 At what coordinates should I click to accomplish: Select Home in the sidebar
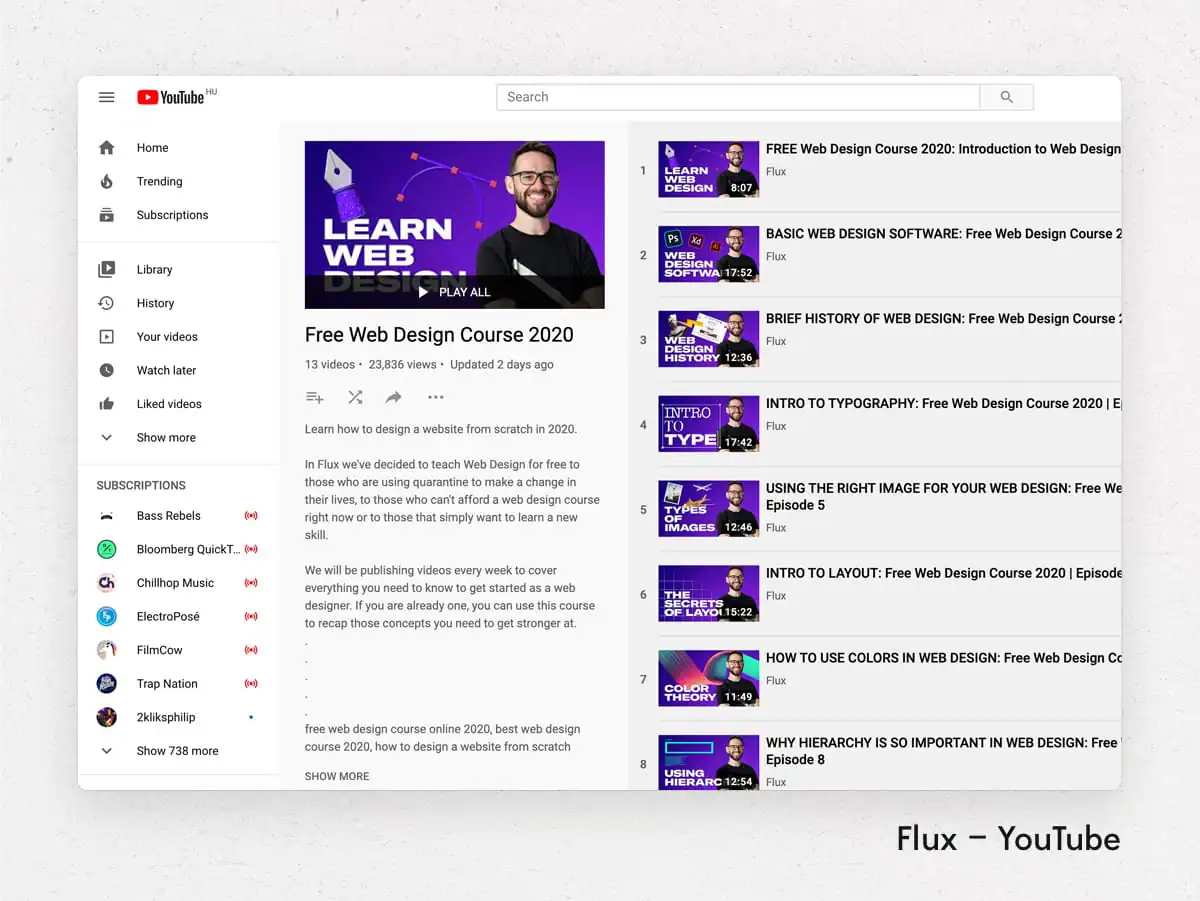152,147
